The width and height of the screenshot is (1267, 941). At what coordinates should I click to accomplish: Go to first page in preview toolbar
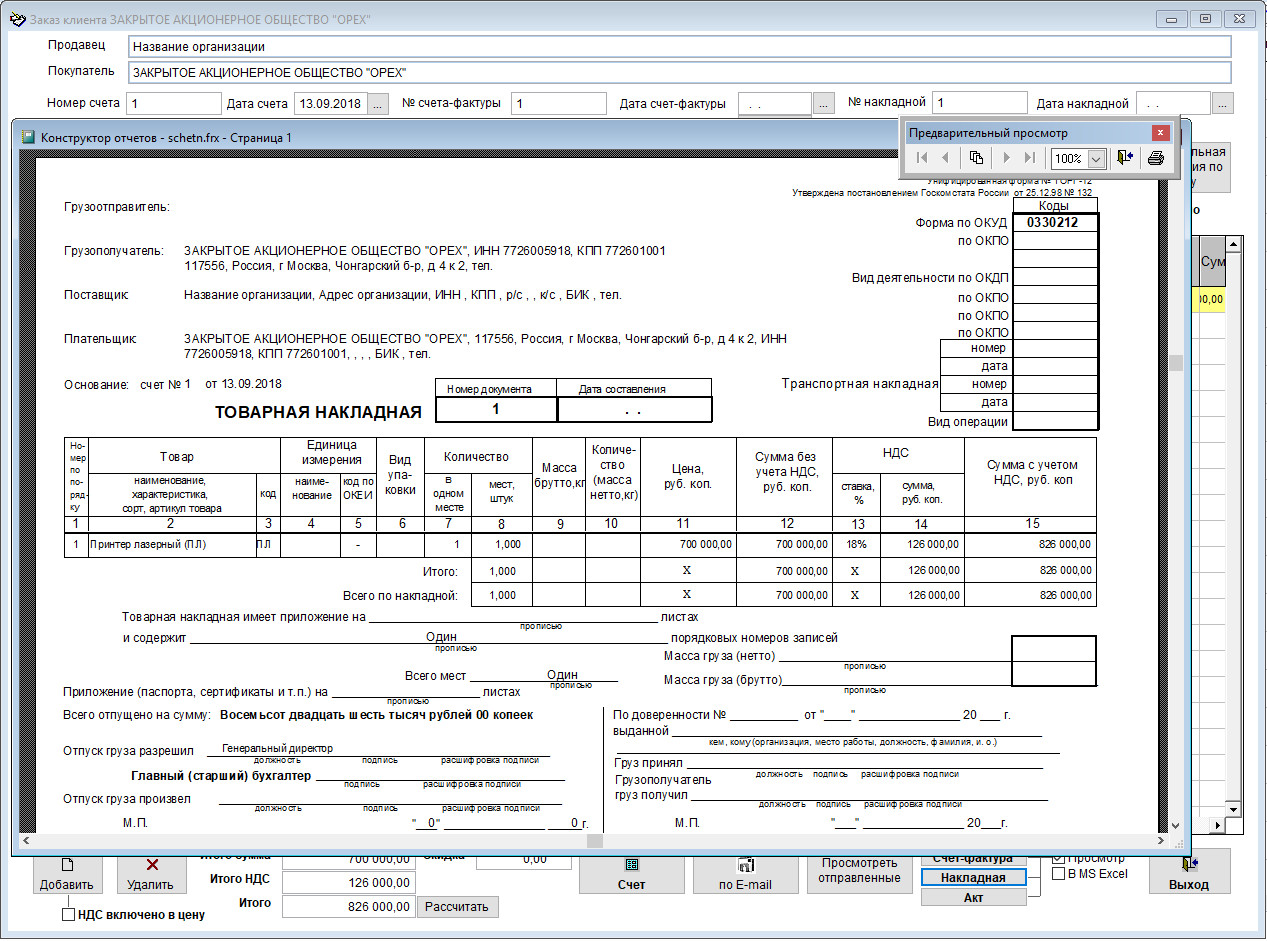point(921,158)
